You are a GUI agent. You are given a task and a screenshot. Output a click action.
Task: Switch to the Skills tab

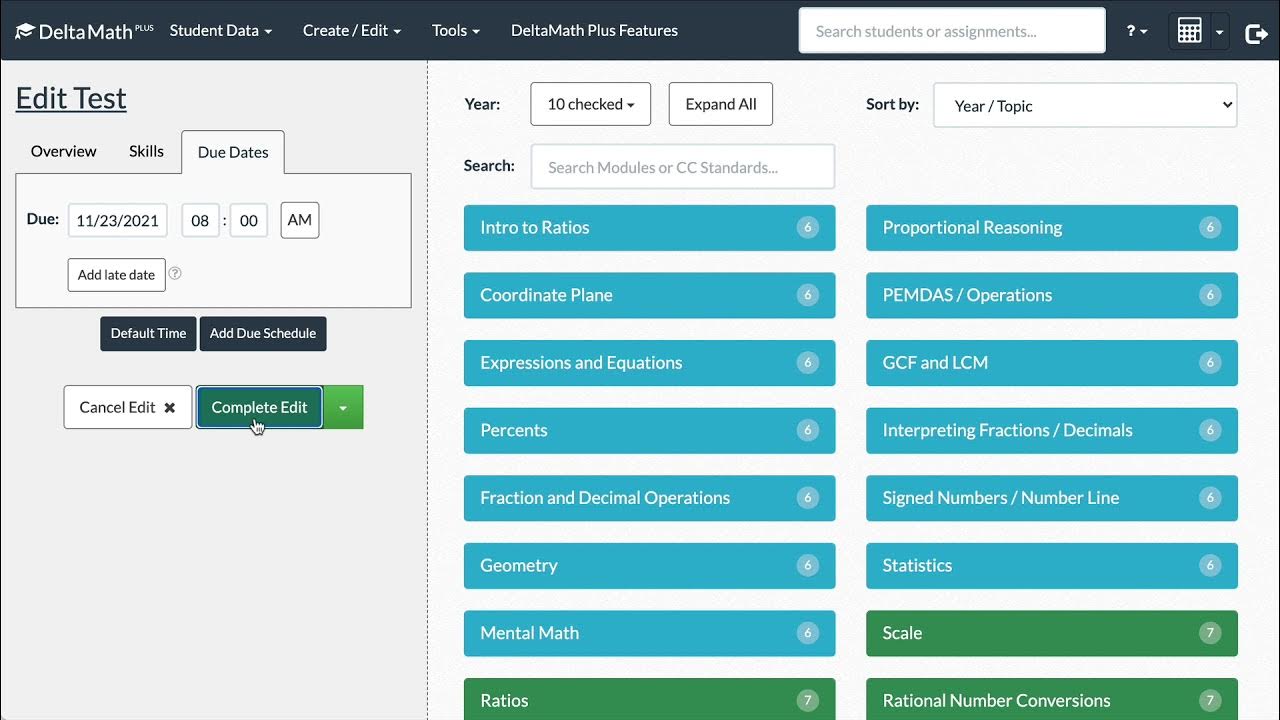[146, 151]
